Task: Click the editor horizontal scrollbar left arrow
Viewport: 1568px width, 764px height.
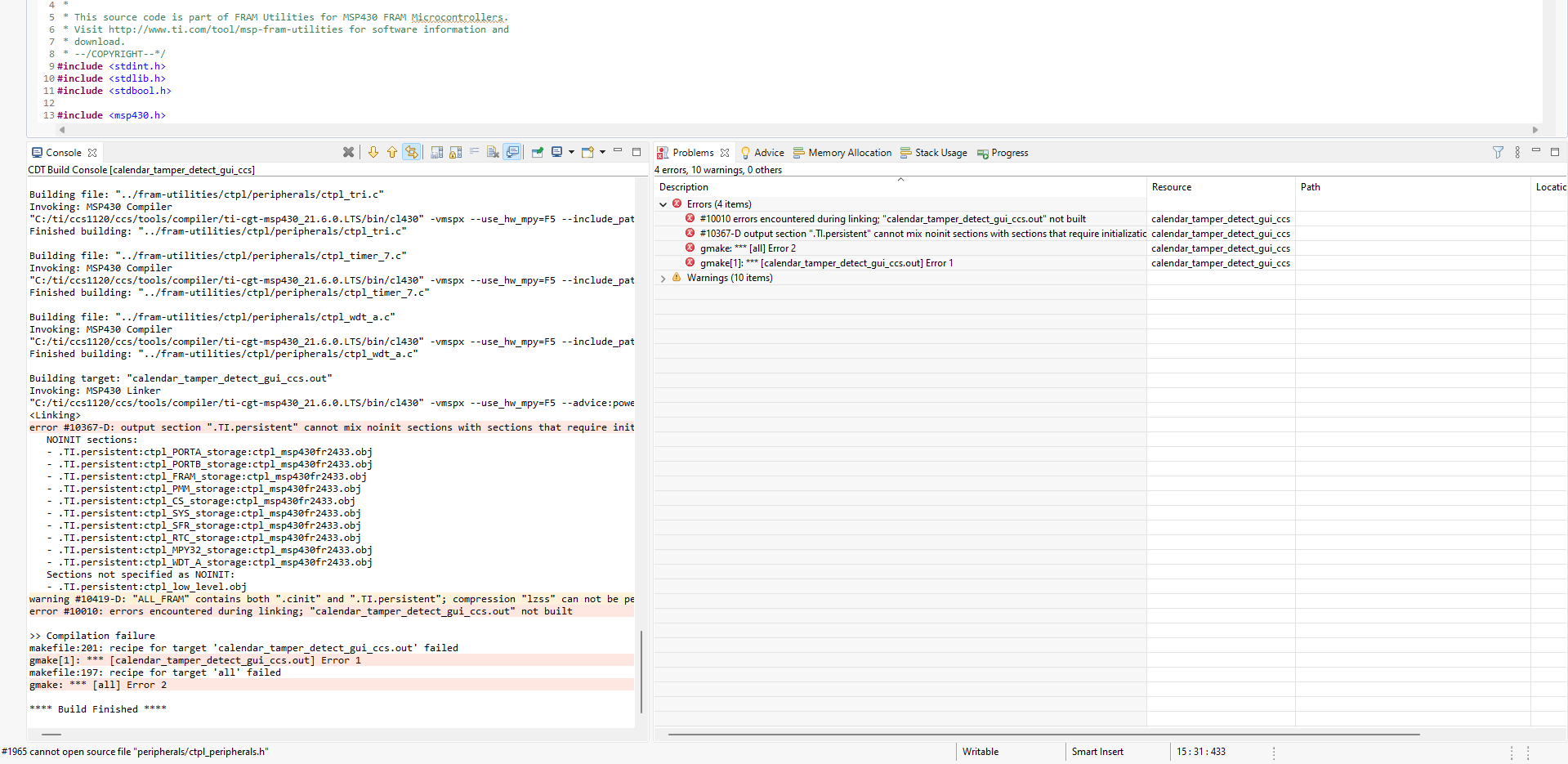Action: 62,130
